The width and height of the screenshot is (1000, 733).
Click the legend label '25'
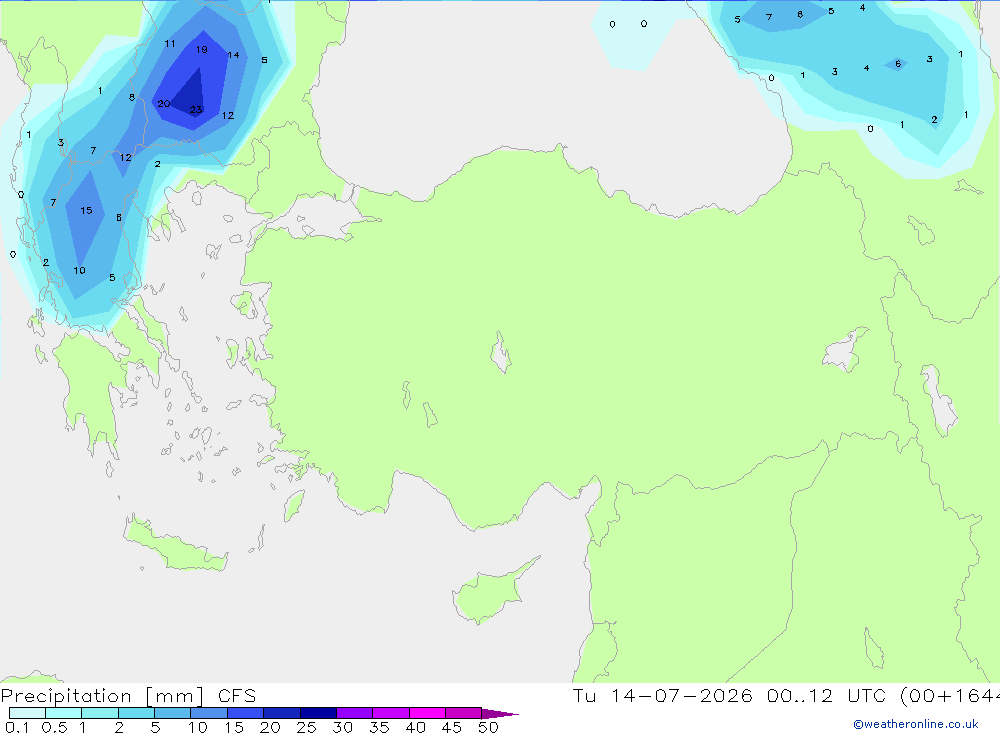point(306,727)
